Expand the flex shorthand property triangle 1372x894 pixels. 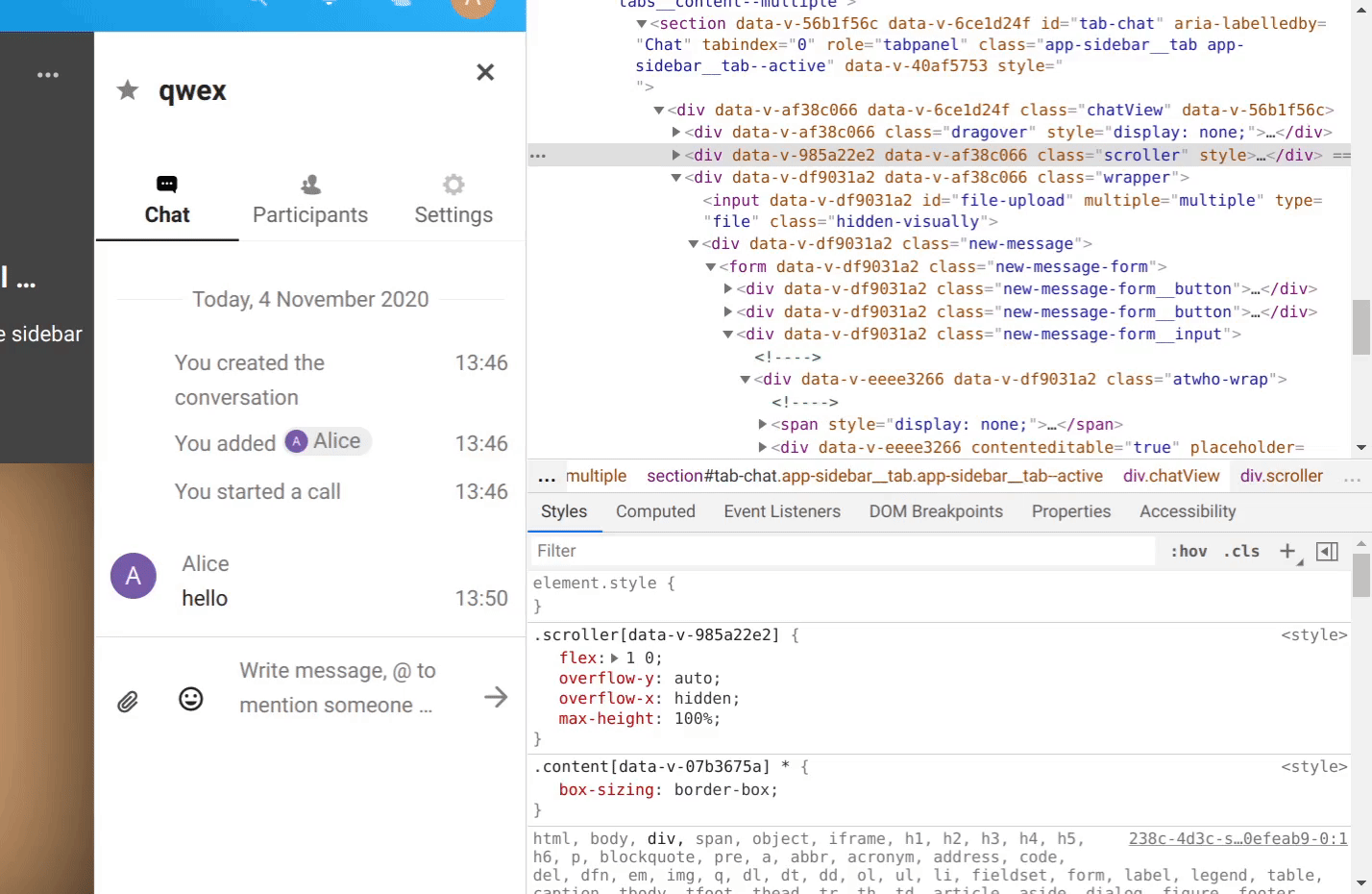(615, 658)
